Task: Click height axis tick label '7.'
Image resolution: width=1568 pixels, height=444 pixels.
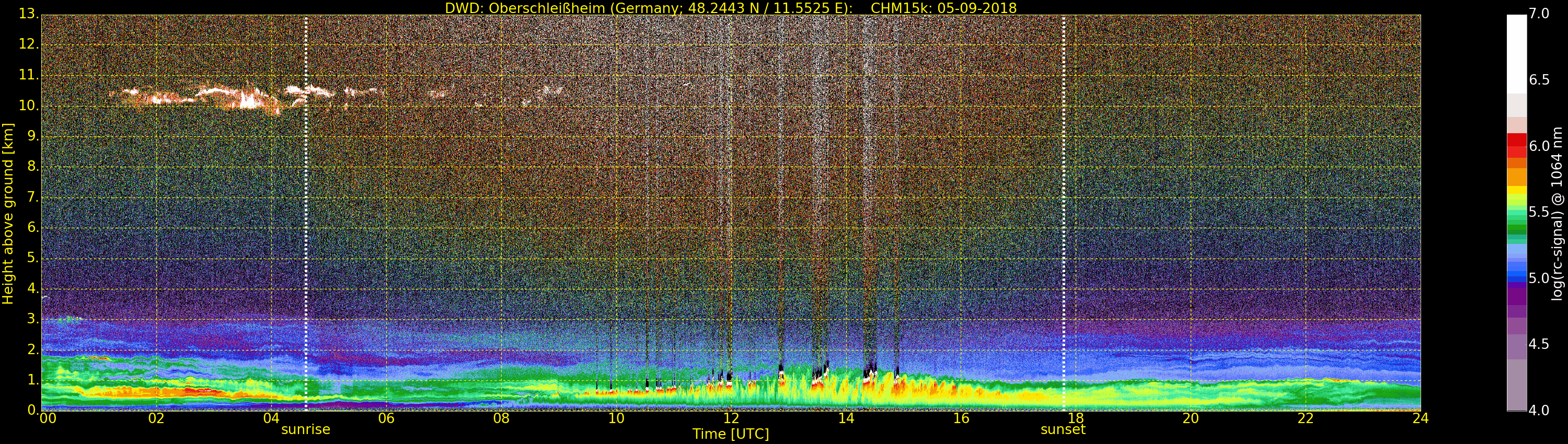Action: [33, 196]
